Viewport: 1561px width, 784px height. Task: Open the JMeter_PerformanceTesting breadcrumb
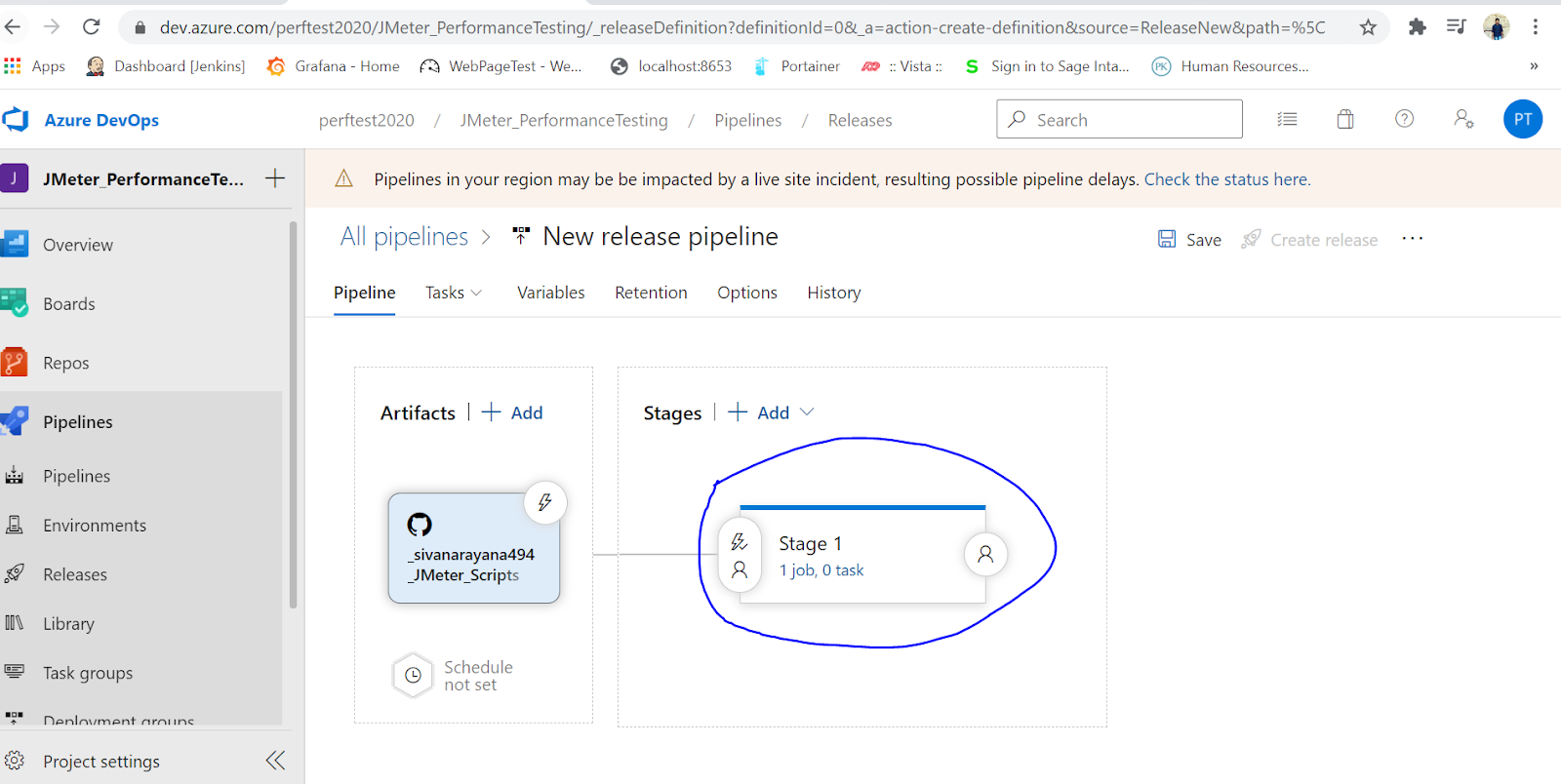[564, 120]
